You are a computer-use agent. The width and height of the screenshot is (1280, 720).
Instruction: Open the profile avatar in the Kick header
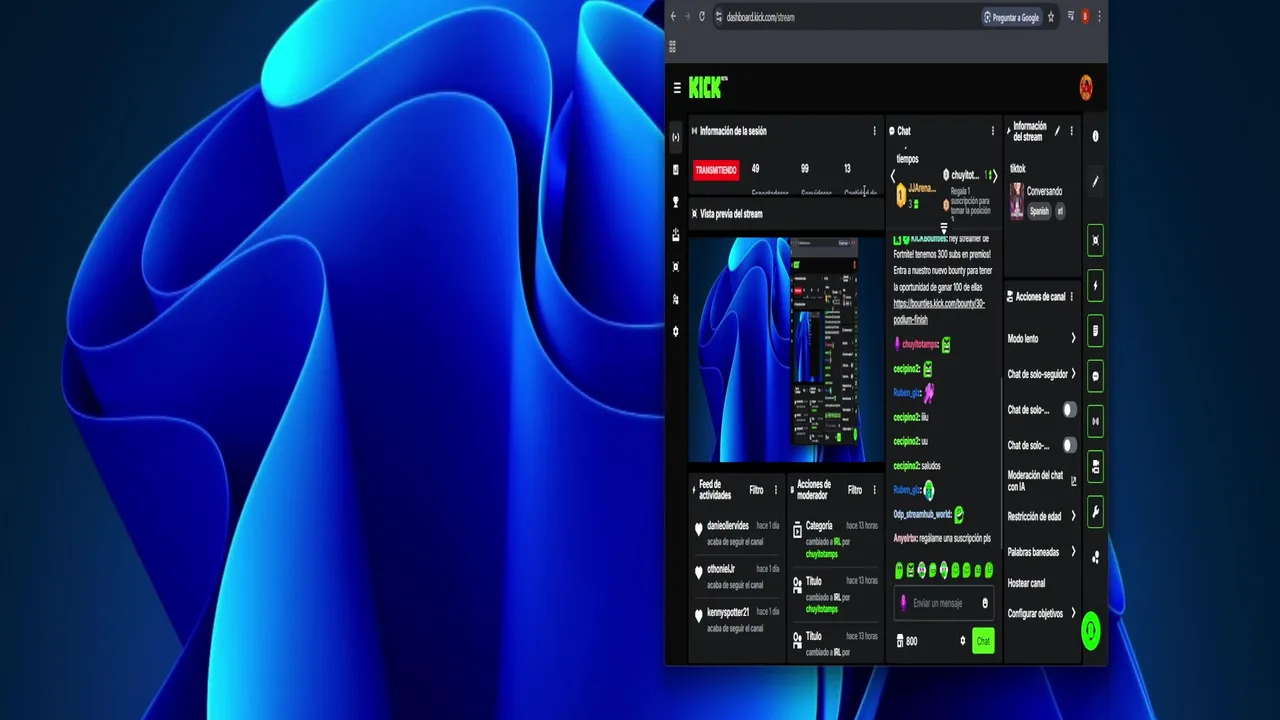tap(1086, 88)
